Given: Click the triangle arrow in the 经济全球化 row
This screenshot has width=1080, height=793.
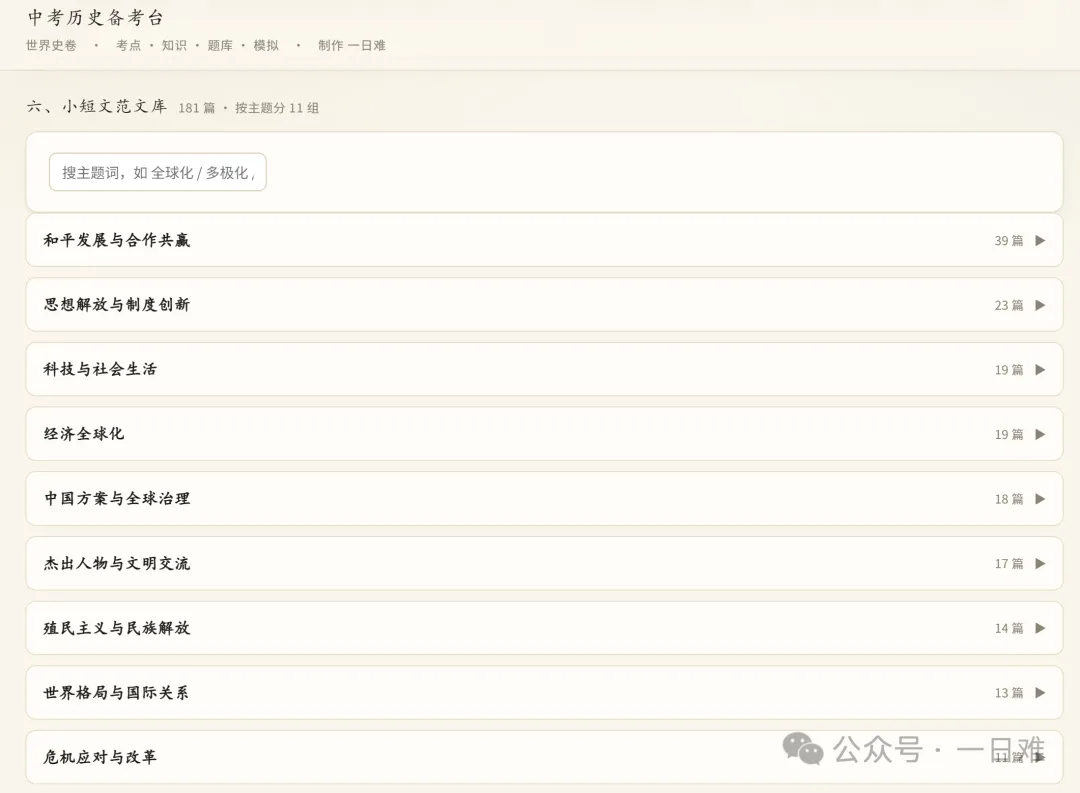Looking at the screenshot, I should click(1040, 434).
